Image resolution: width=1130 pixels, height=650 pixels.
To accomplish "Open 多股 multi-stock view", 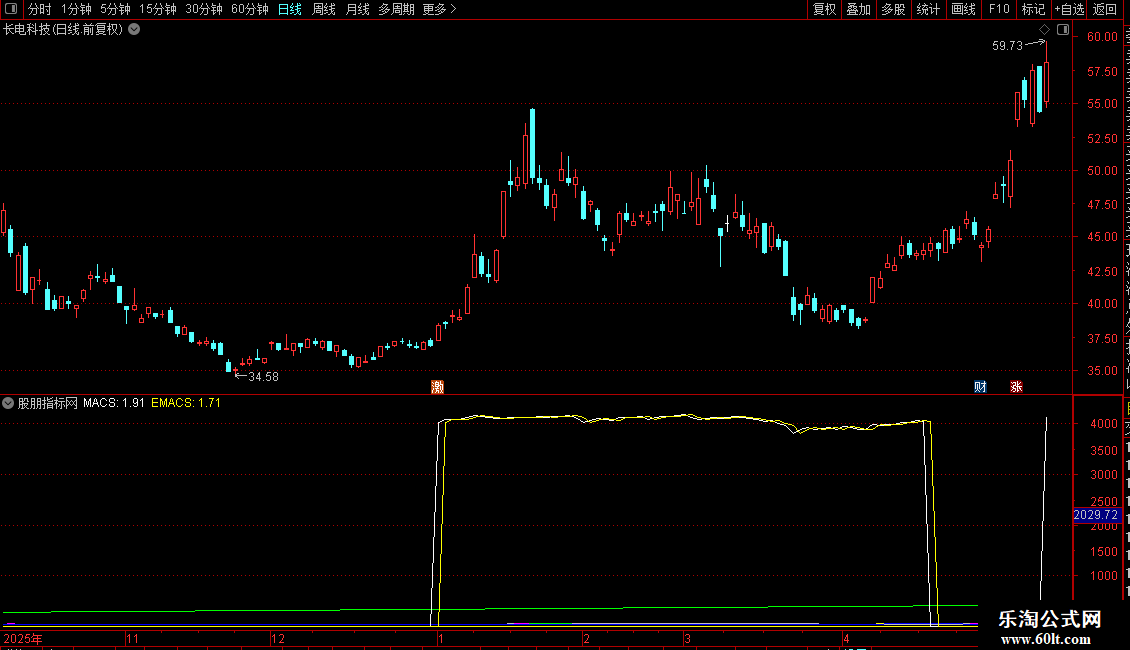I will click(x=894, y=9).
